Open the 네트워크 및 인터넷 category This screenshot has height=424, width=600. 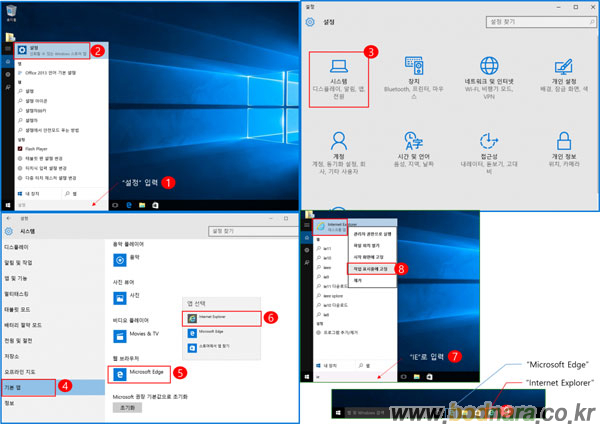tap(489, 77)
